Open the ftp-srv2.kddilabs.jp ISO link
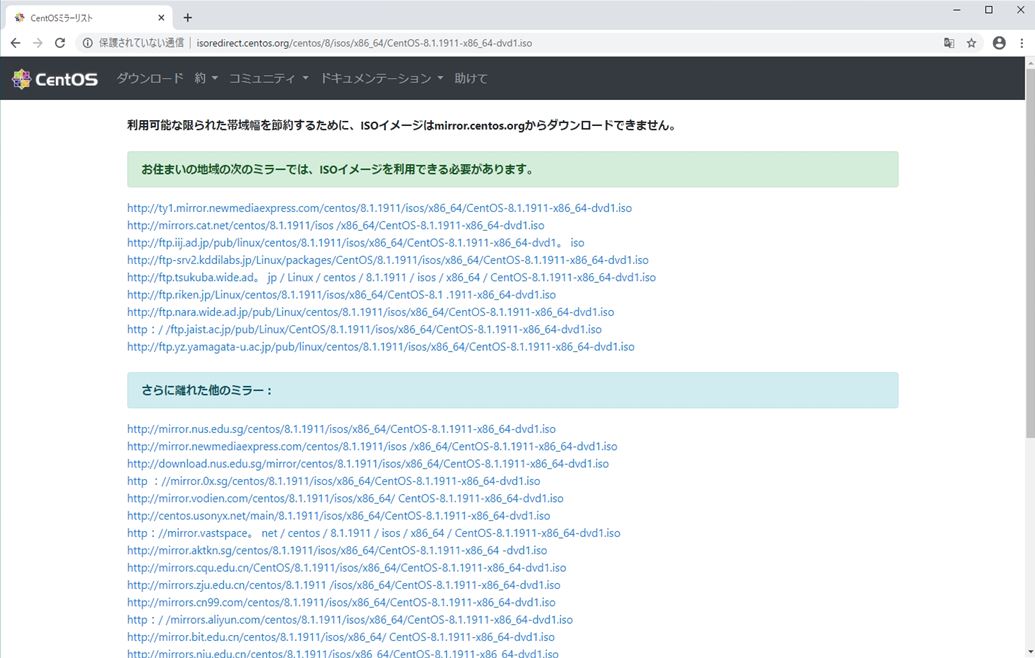1035x658 pixels. pyautogui.click(x=388, y=260)
